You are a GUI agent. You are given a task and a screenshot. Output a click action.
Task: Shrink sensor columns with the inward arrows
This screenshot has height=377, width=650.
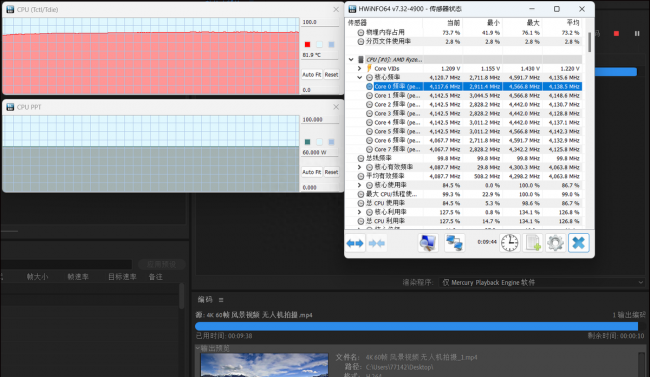[376, 243]
